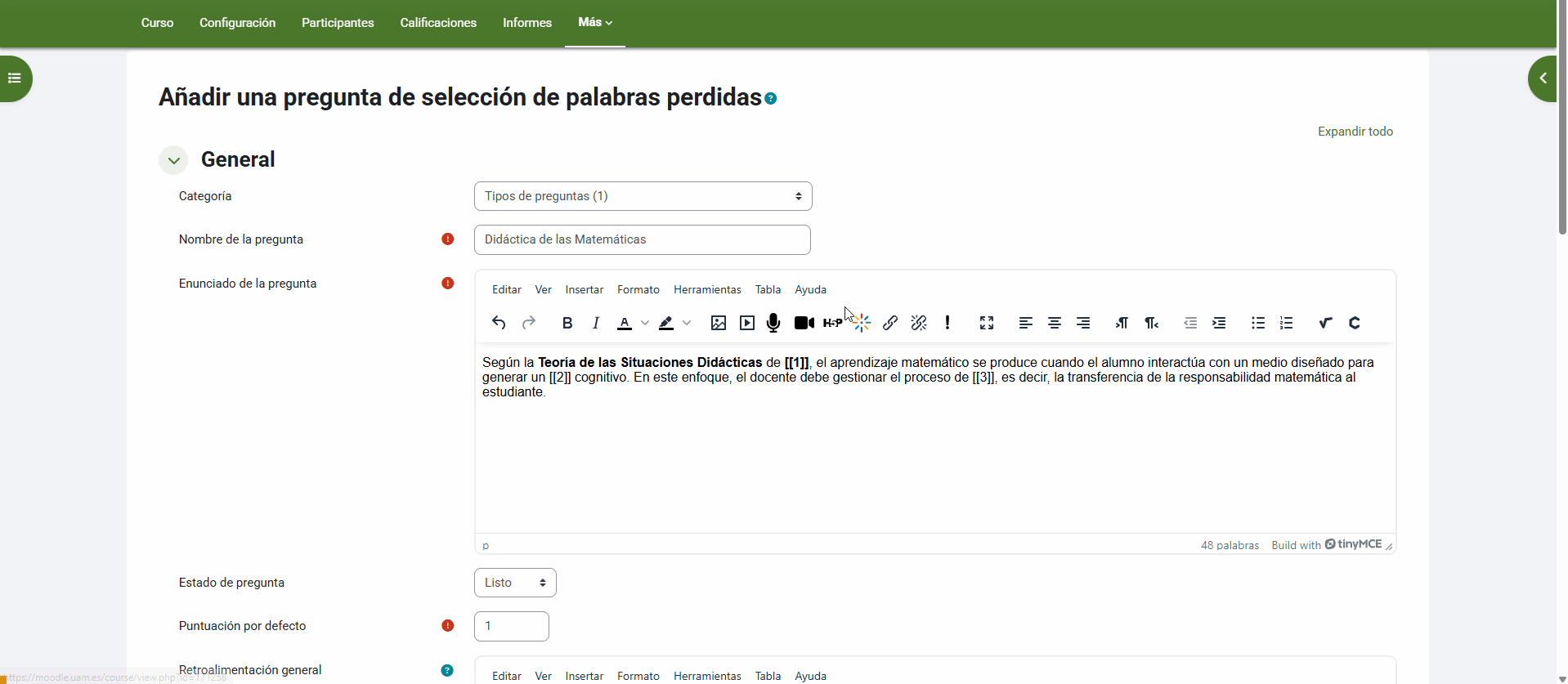Align text left in the editor
Viewport: 1568px width, 684px height.
click(x=1026, y=323)
